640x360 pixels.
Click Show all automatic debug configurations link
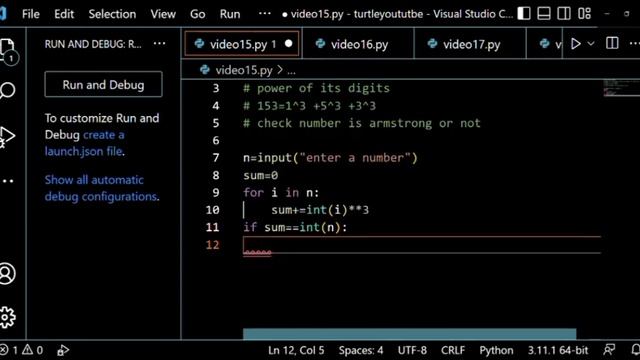click(x=101, y=188)
